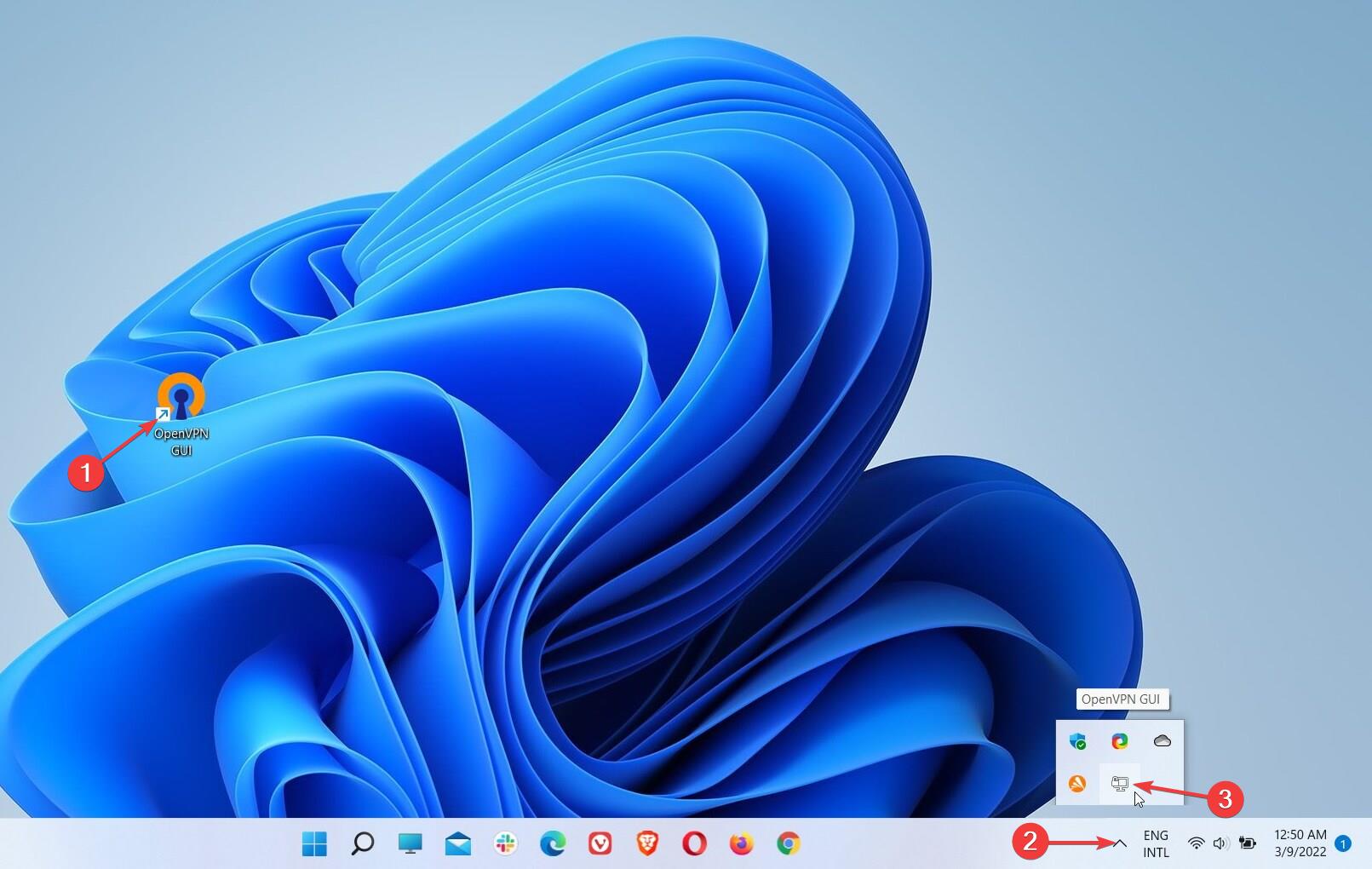Click the orange Avast tray icon
This screenshot has width=1372, height=869.
[1077, 783]
